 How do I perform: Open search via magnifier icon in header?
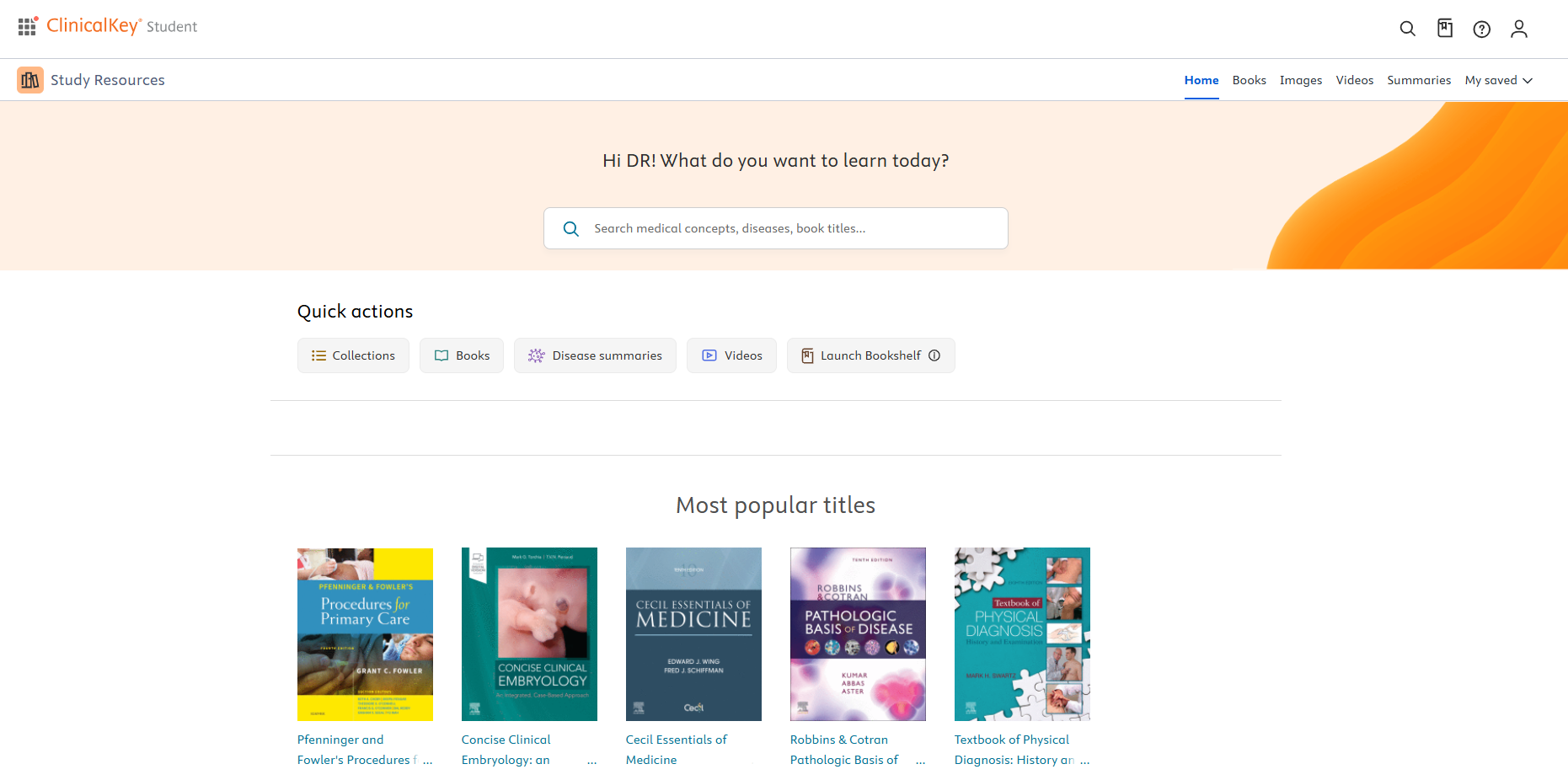tap(1407, 29)
